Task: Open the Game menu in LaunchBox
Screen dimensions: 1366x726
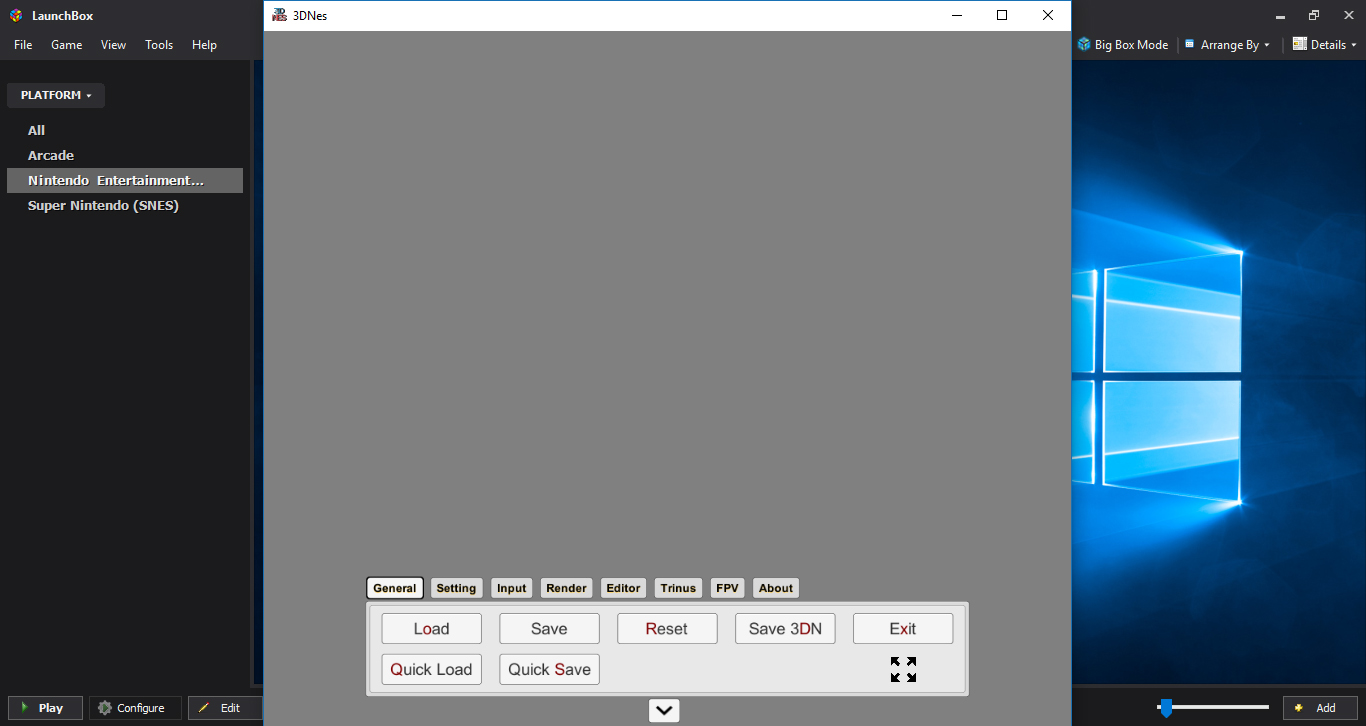Action: click(67, 45)
